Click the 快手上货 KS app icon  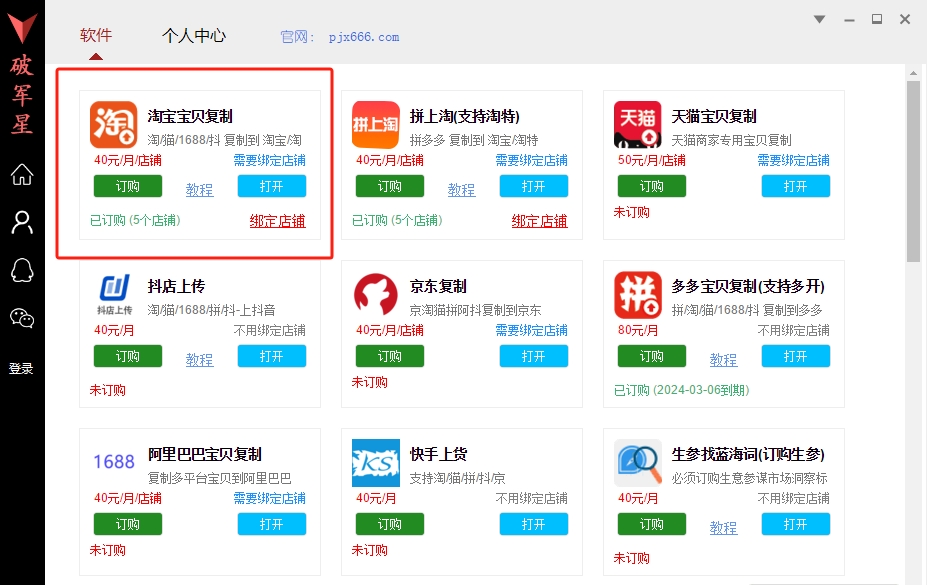[376, 463]
